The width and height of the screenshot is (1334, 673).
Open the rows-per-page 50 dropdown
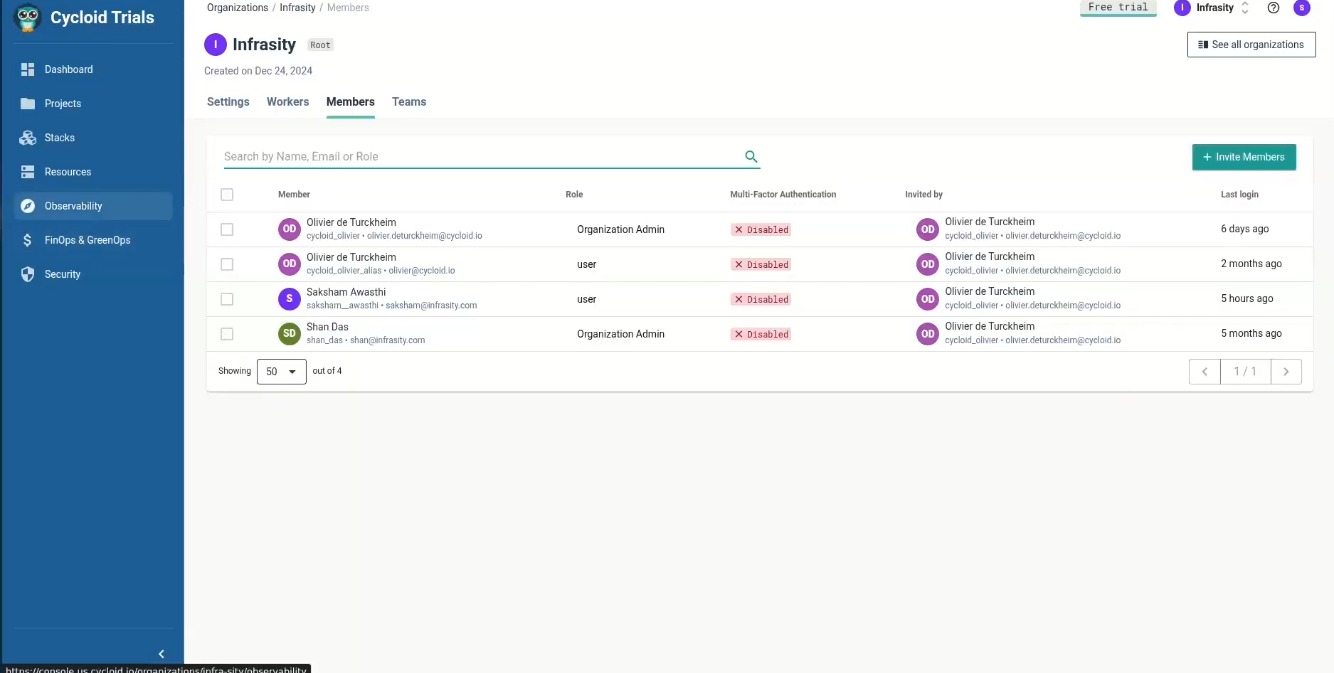(x=282, y=372)
